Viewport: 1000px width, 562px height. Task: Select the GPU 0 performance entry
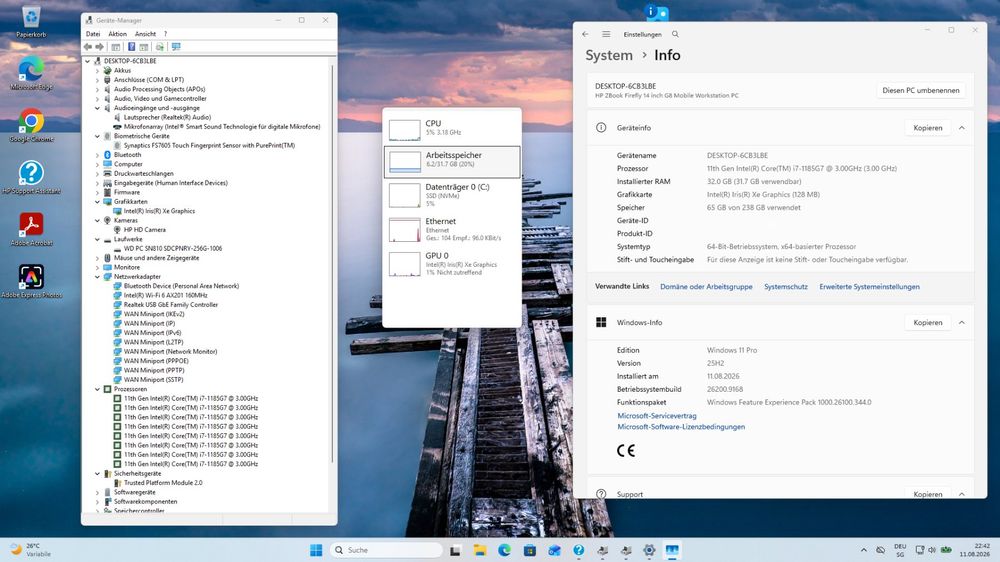tap(452, 263)
